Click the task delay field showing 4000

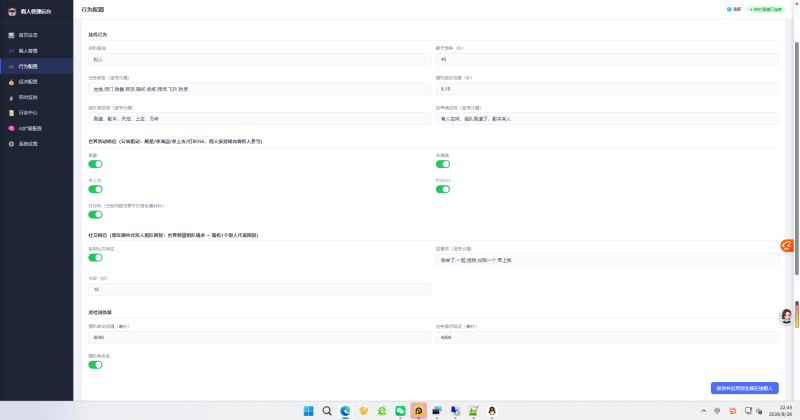pyautogui.click(x=607, y=338)
